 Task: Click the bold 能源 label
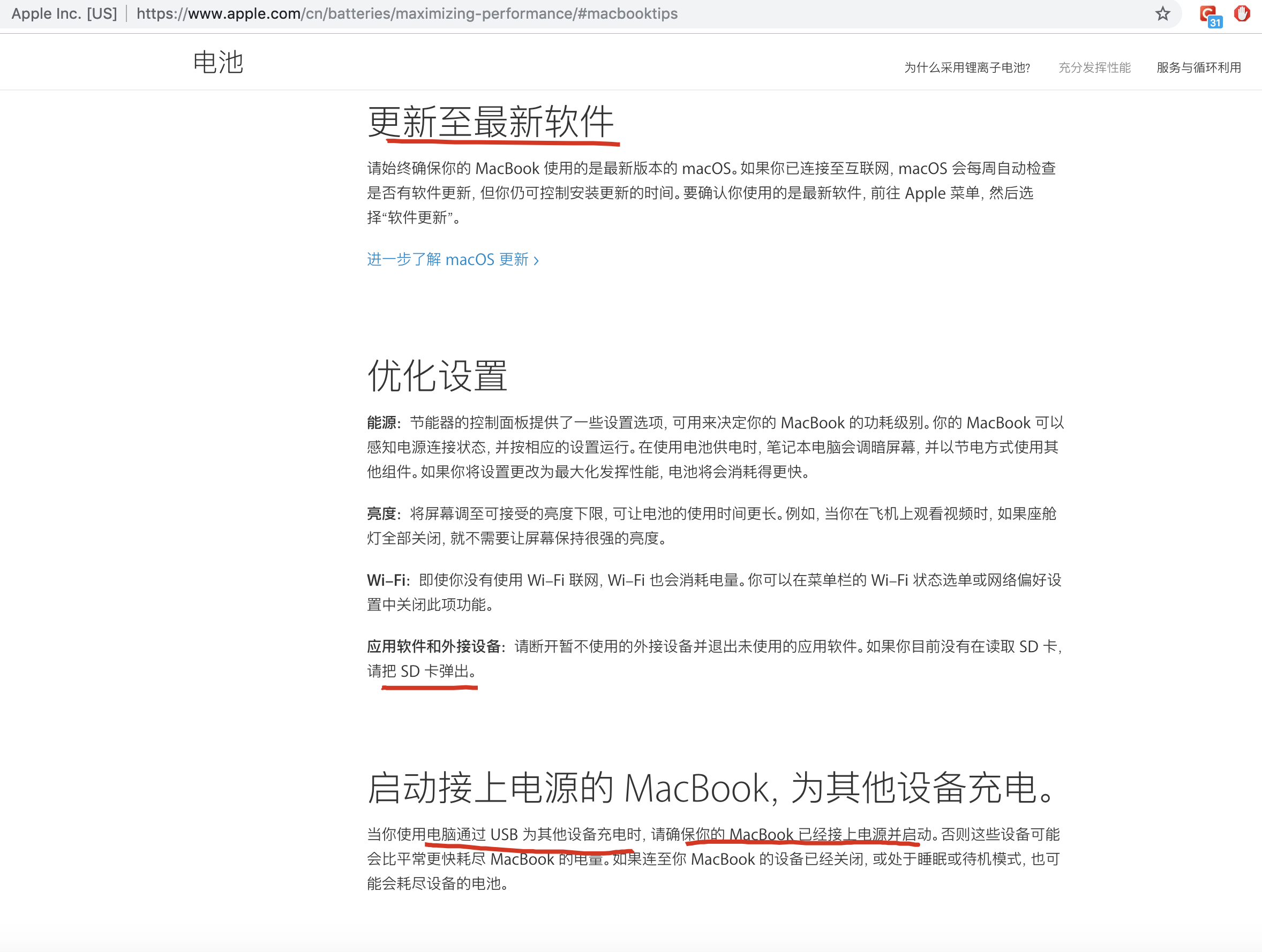point(382,422)
